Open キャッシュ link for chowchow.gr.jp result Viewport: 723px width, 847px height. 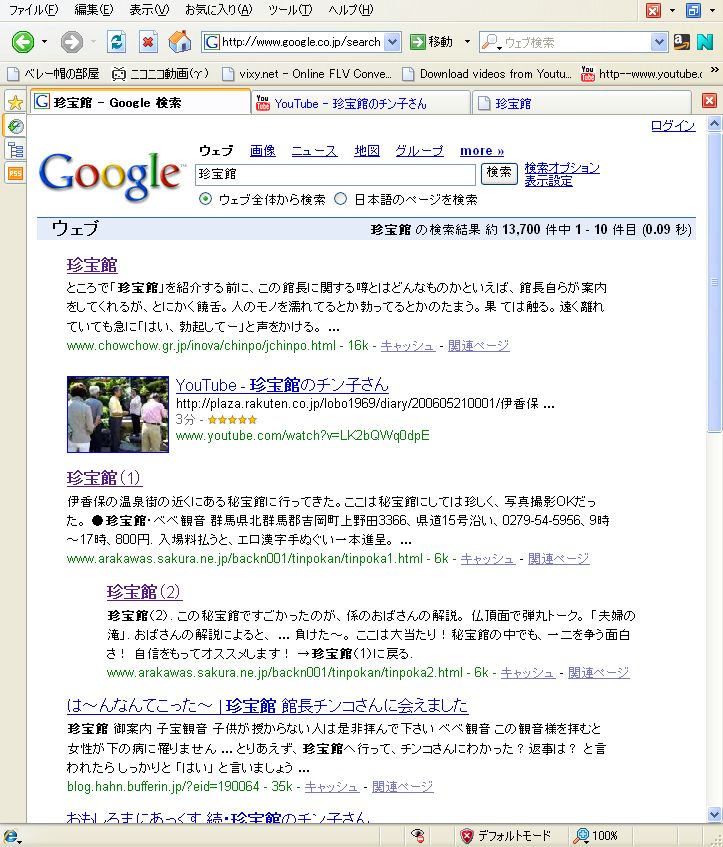(407, 346)
